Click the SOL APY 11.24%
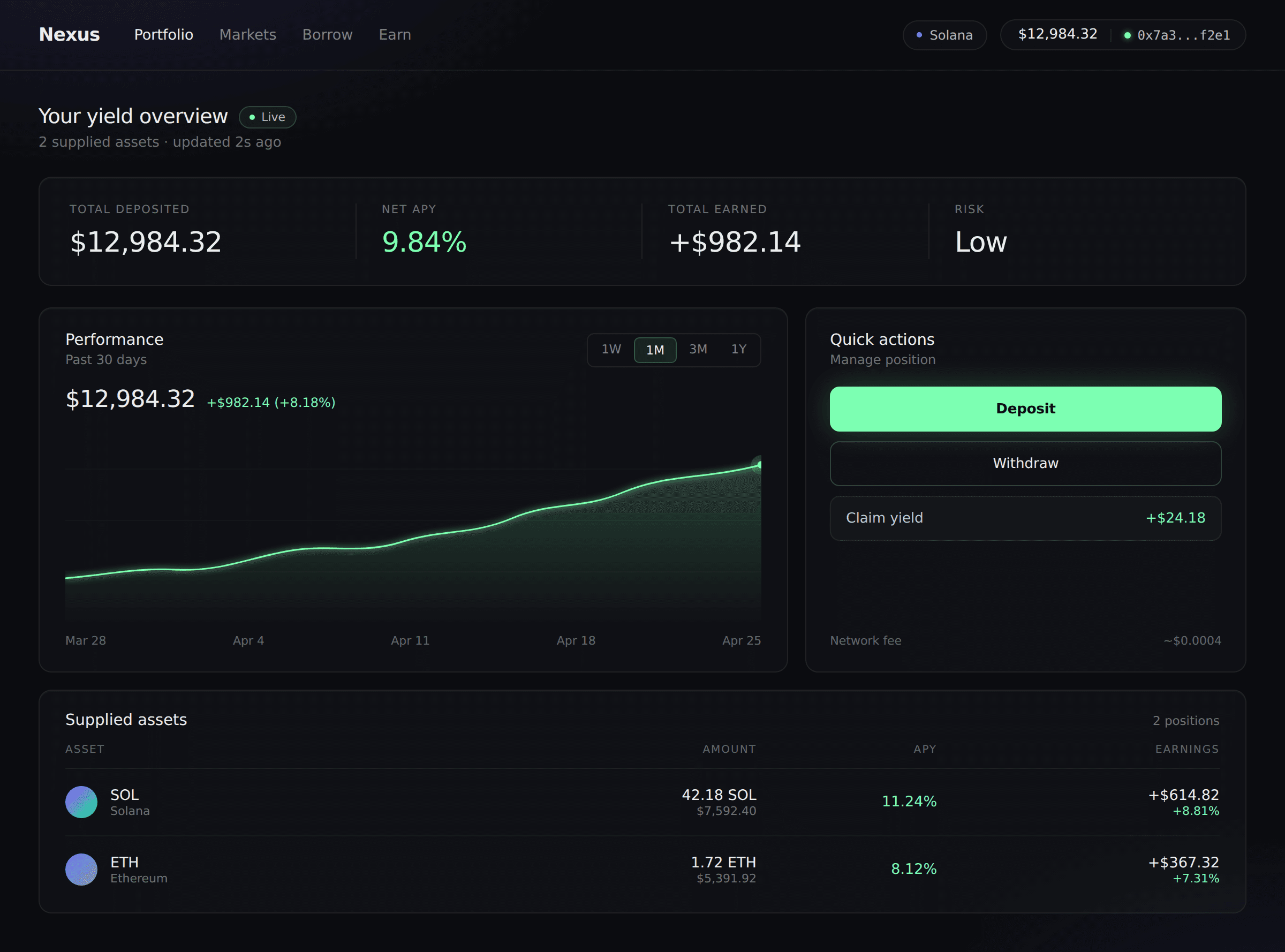The height and width of the screenshot is (952, 1285). click(909, 801)
